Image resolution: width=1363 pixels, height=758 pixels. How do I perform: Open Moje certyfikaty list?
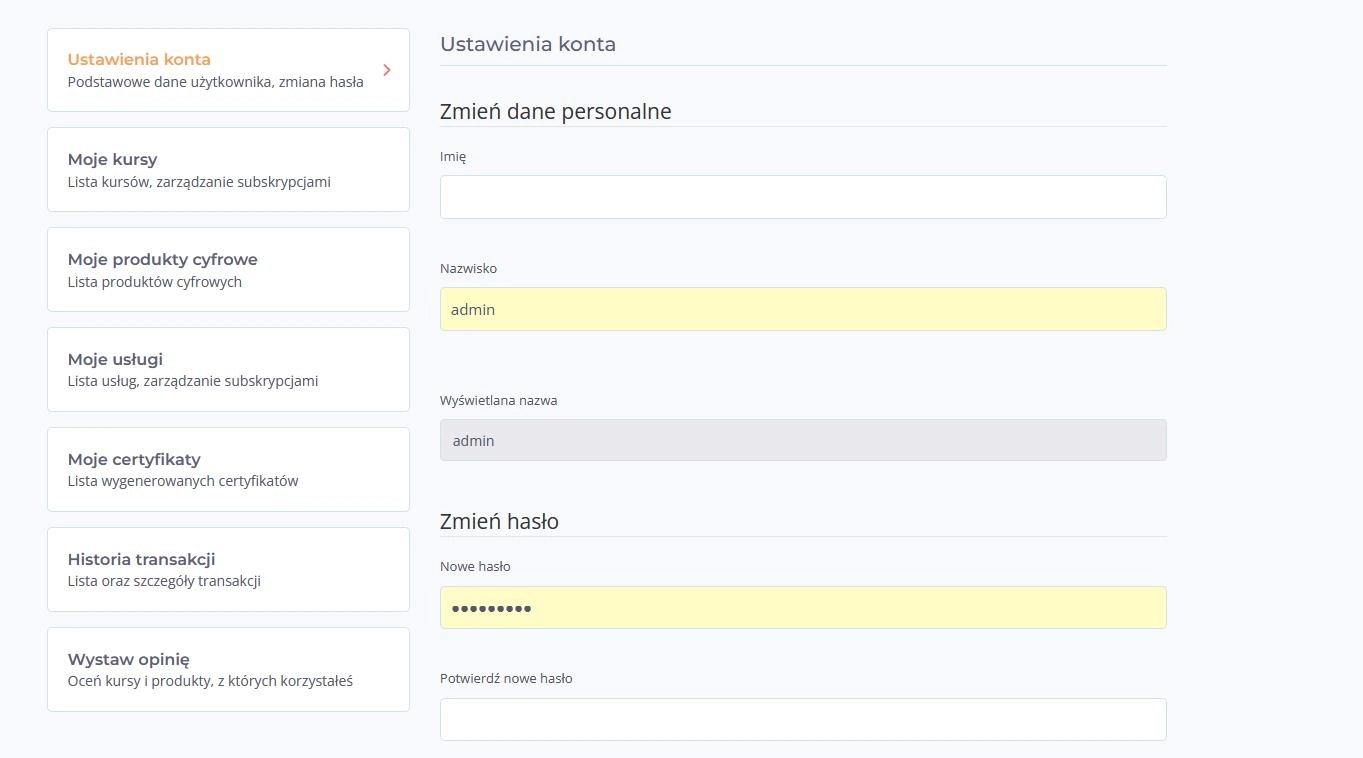[x=228, y=470]
